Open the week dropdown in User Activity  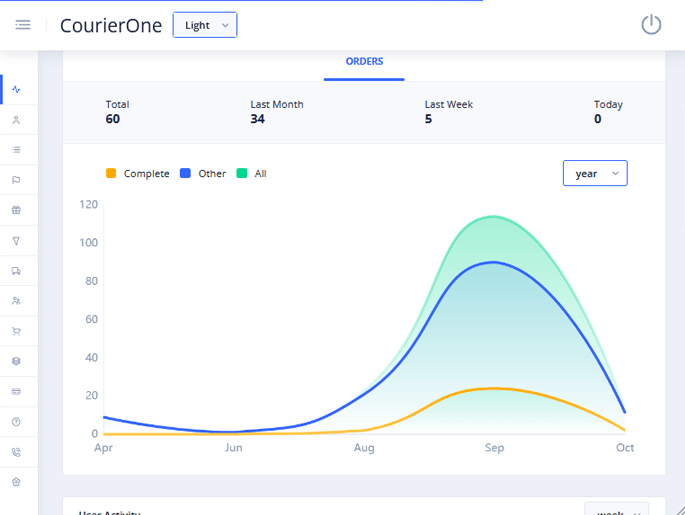(x=616, y=510)
